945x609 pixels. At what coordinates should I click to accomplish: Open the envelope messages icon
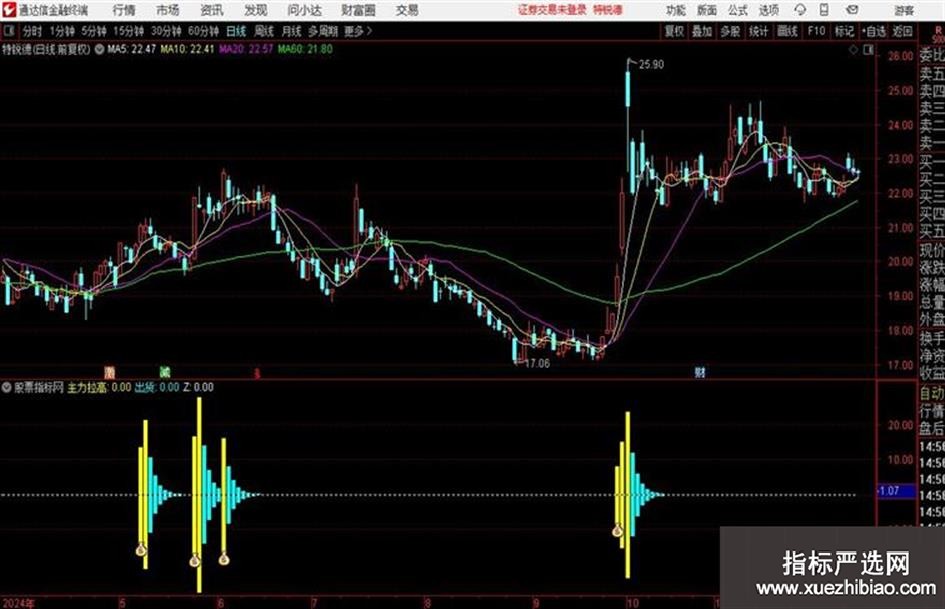(852, 10)
